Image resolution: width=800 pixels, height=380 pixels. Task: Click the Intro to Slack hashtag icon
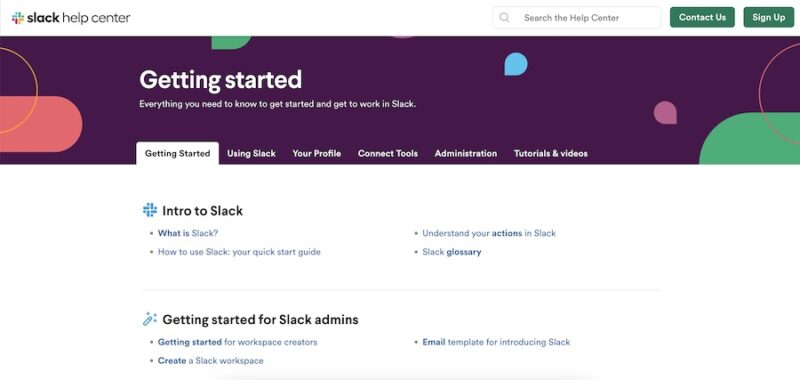(149, 210)
